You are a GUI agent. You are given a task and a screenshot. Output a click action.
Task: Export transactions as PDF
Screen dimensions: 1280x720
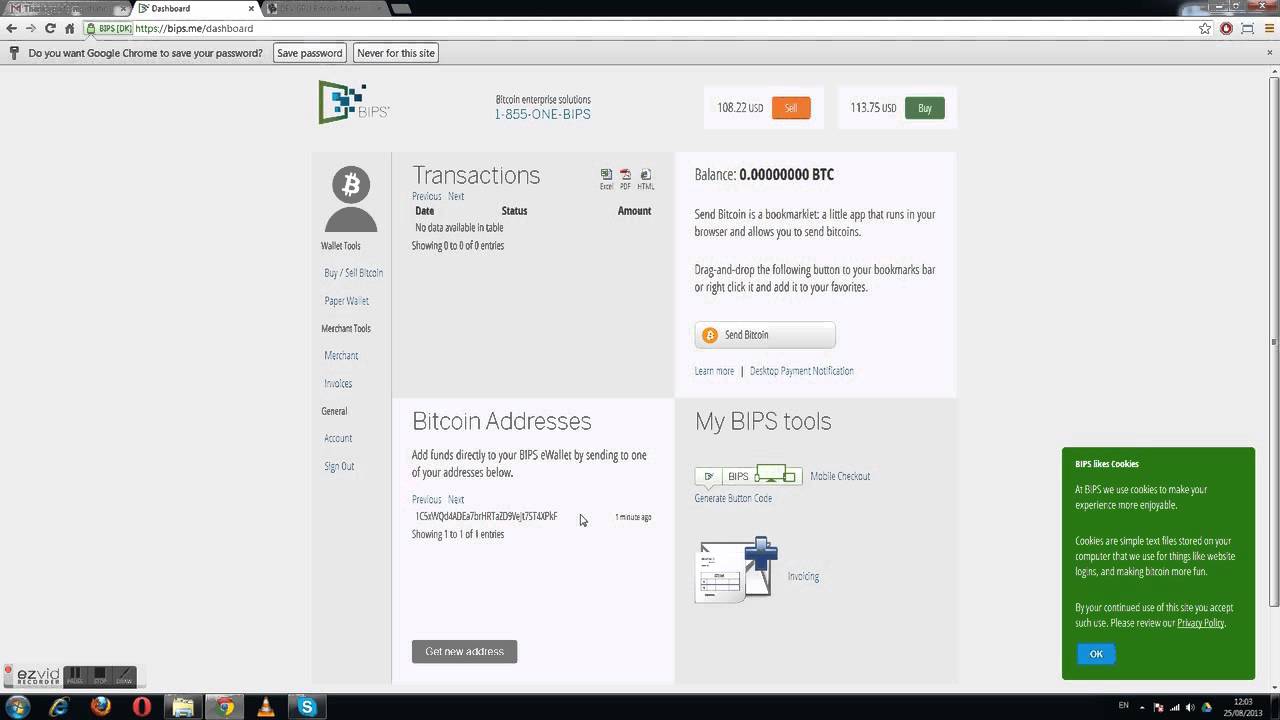pos(625,179)
